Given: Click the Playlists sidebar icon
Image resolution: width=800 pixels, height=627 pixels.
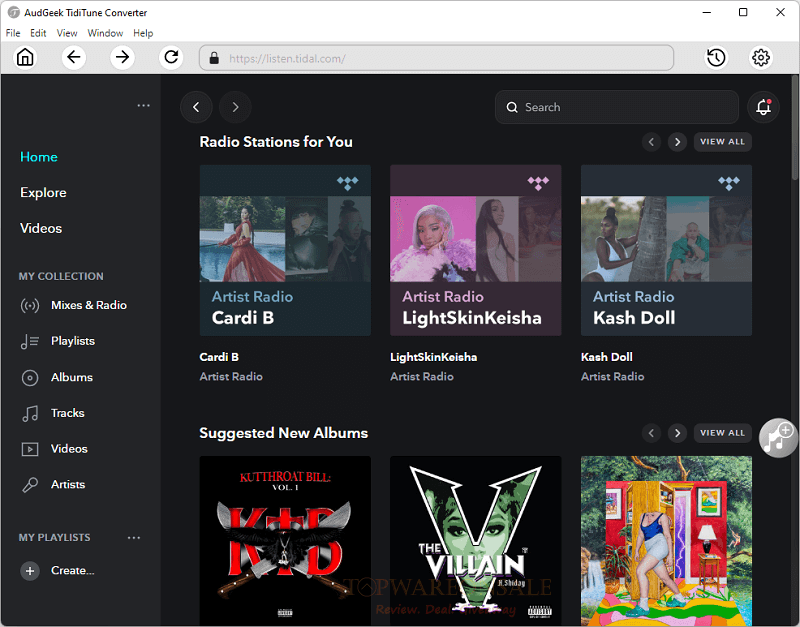Looking at the screenshot, I should tap(30, 341).
